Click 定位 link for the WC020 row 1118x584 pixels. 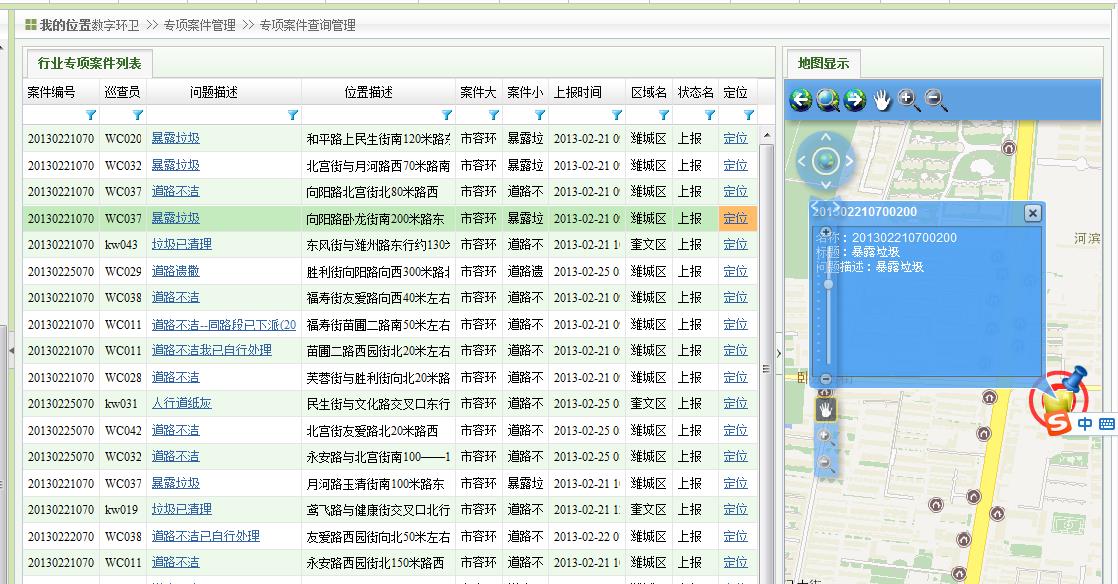click(x=735, y=138)
